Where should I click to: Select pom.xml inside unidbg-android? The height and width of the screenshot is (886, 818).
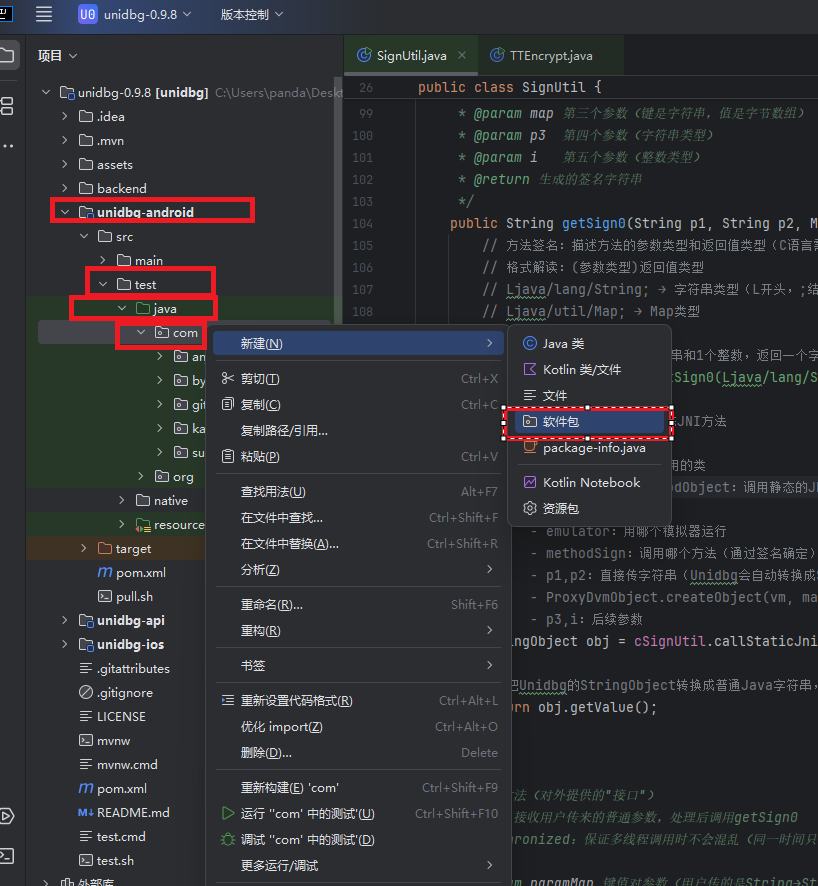132,572
